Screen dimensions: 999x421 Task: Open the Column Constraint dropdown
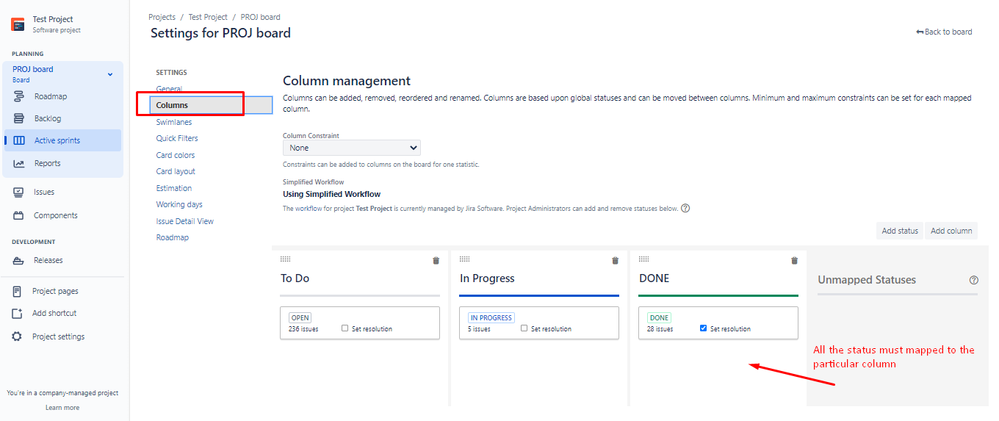pyautogui.click(x=352, y=148)
